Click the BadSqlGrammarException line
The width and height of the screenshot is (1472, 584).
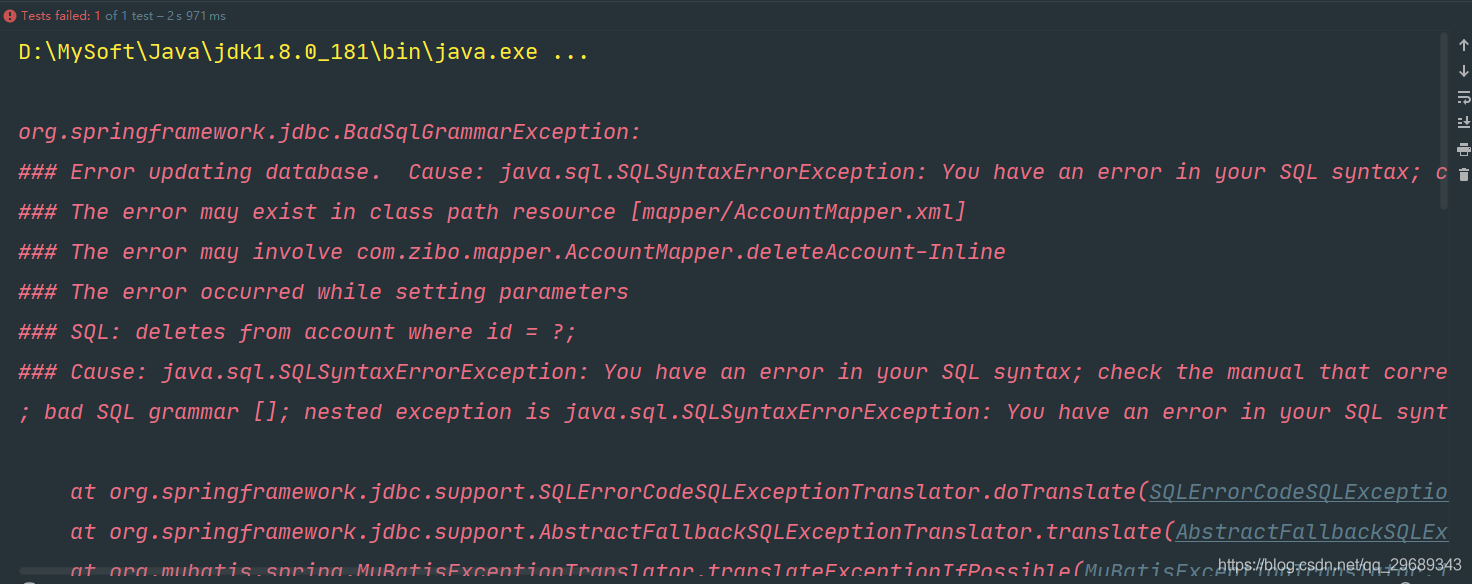(329, 132)
